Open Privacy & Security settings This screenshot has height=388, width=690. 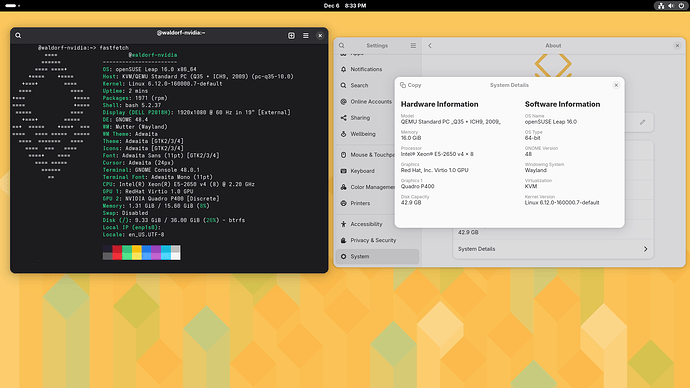378,240
